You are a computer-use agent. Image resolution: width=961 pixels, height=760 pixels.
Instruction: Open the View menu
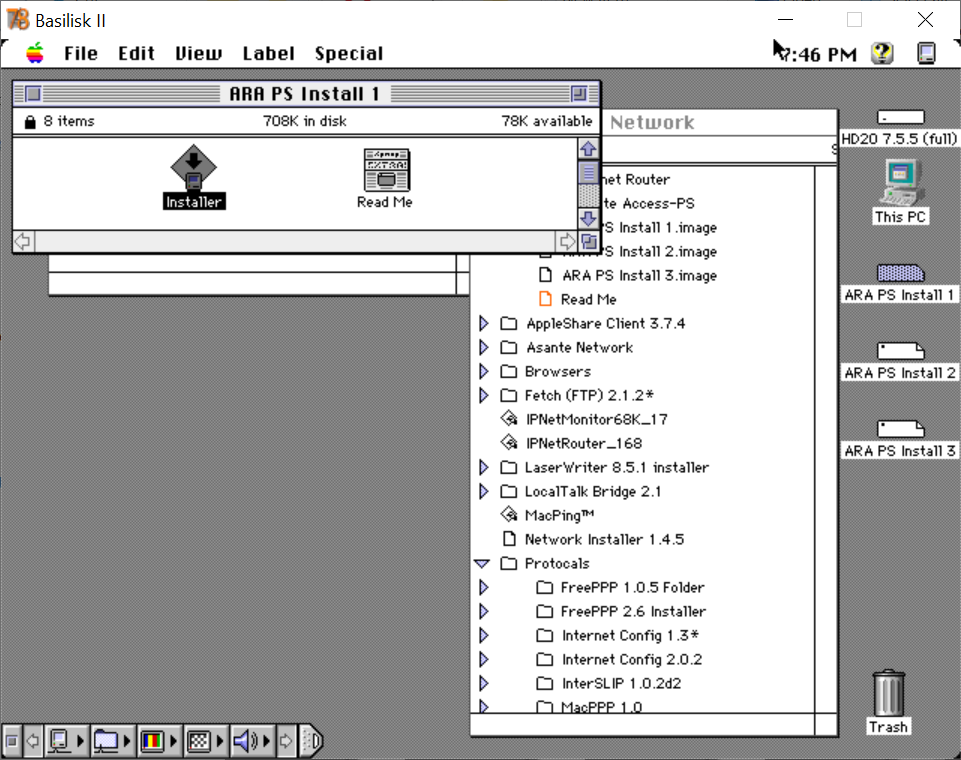click(x=199, y=53)
